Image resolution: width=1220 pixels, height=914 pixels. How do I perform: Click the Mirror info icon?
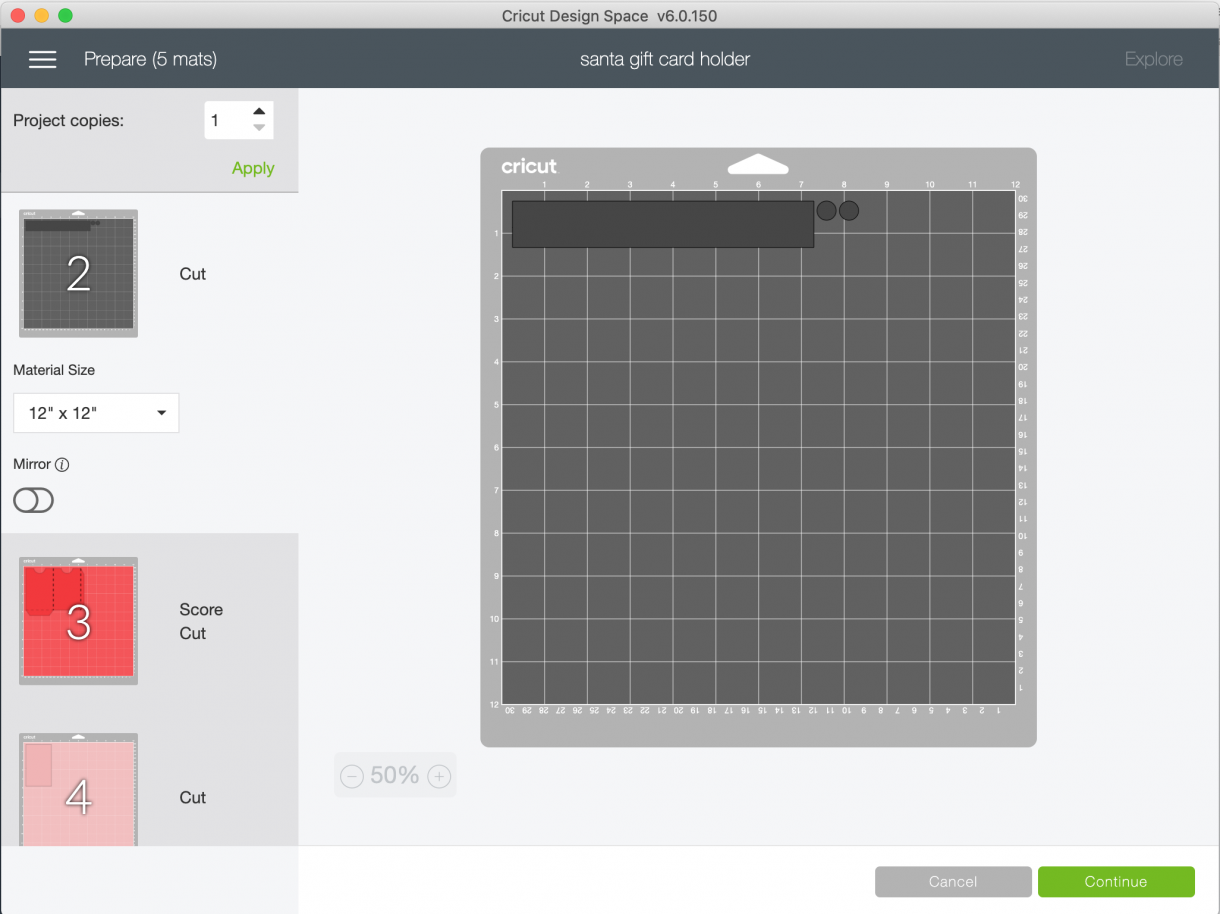click(x=62, y=465)
